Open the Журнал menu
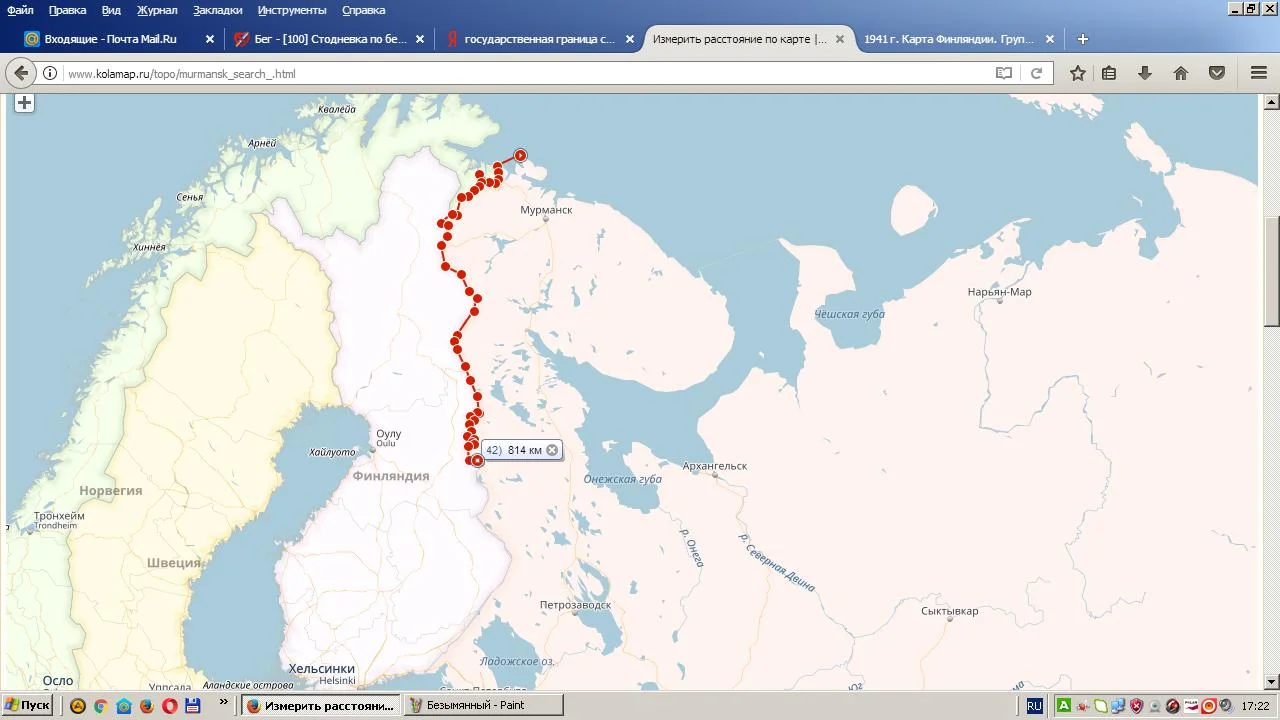 point(157,10)
